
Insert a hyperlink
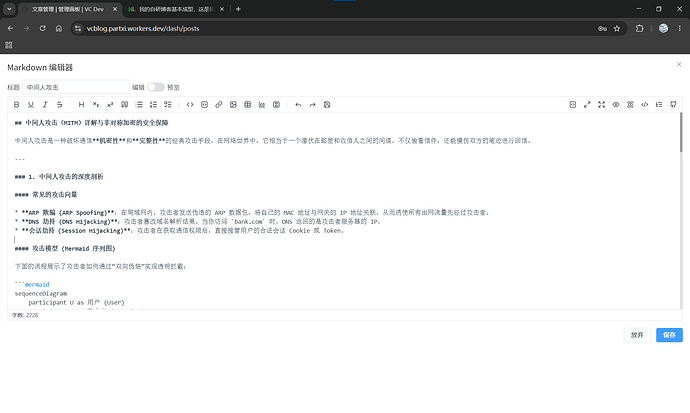pos(219,105)
